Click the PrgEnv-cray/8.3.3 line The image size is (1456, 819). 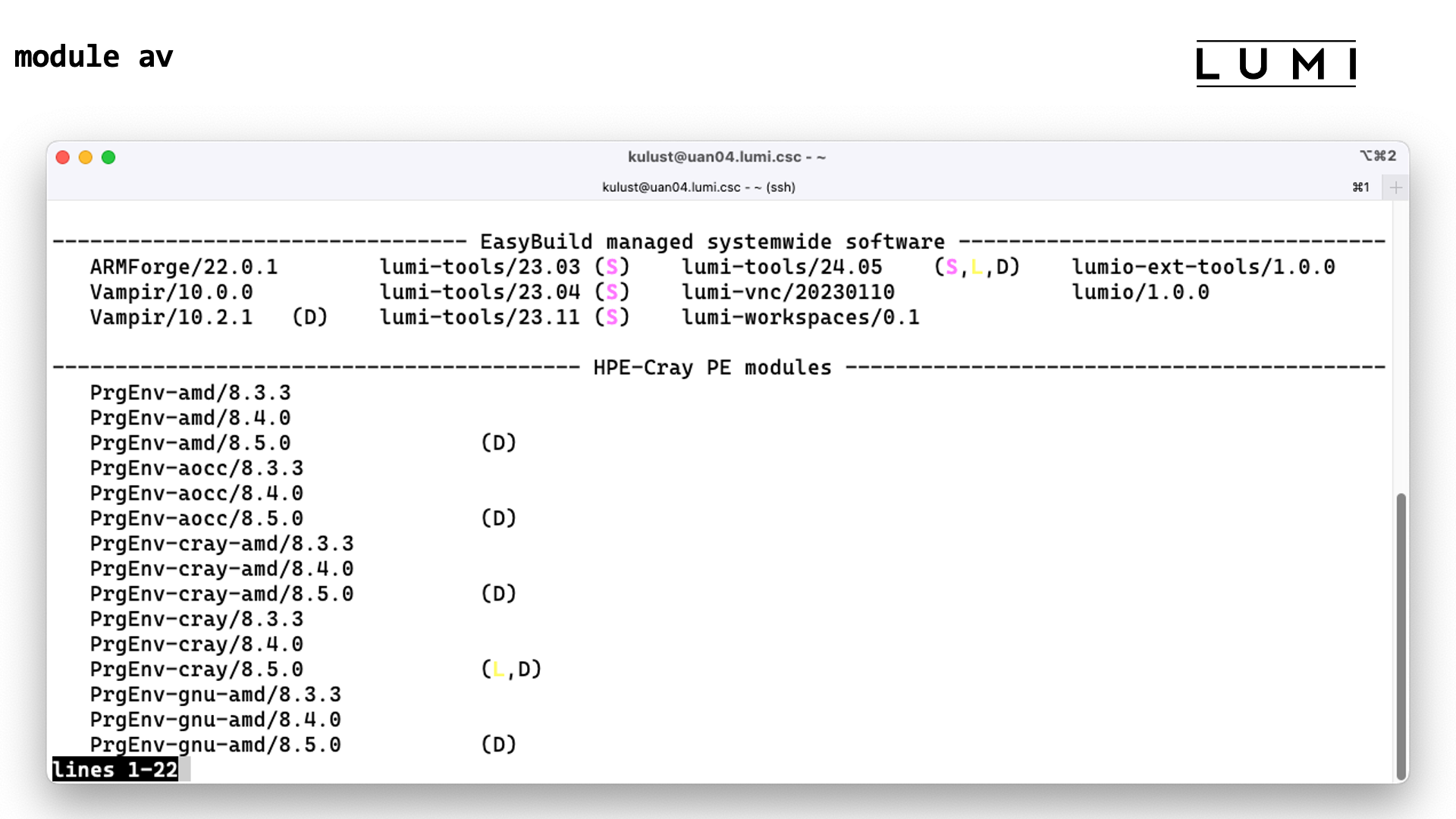196,619
